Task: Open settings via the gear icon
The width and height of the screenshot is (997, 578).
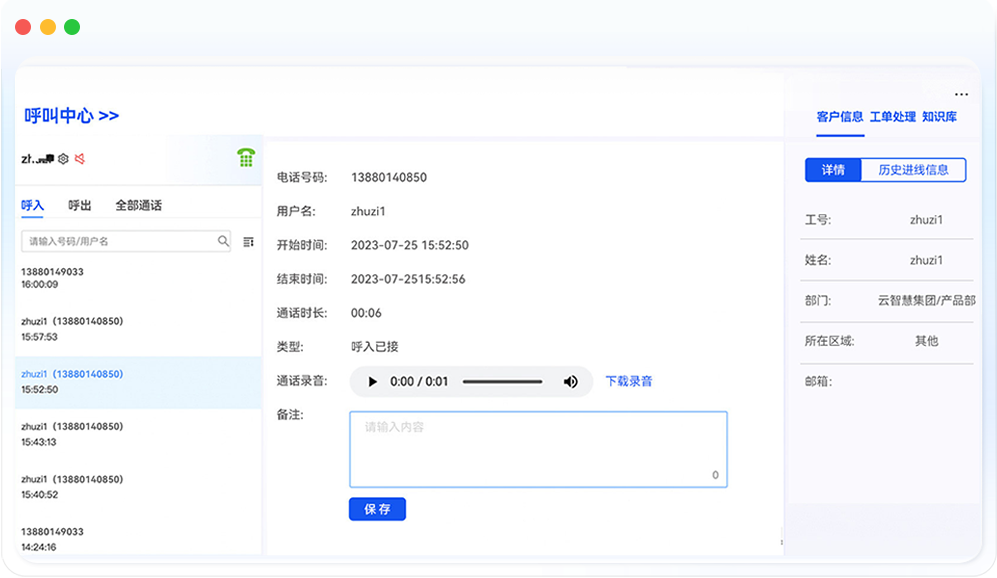Action: click(63, 158)
